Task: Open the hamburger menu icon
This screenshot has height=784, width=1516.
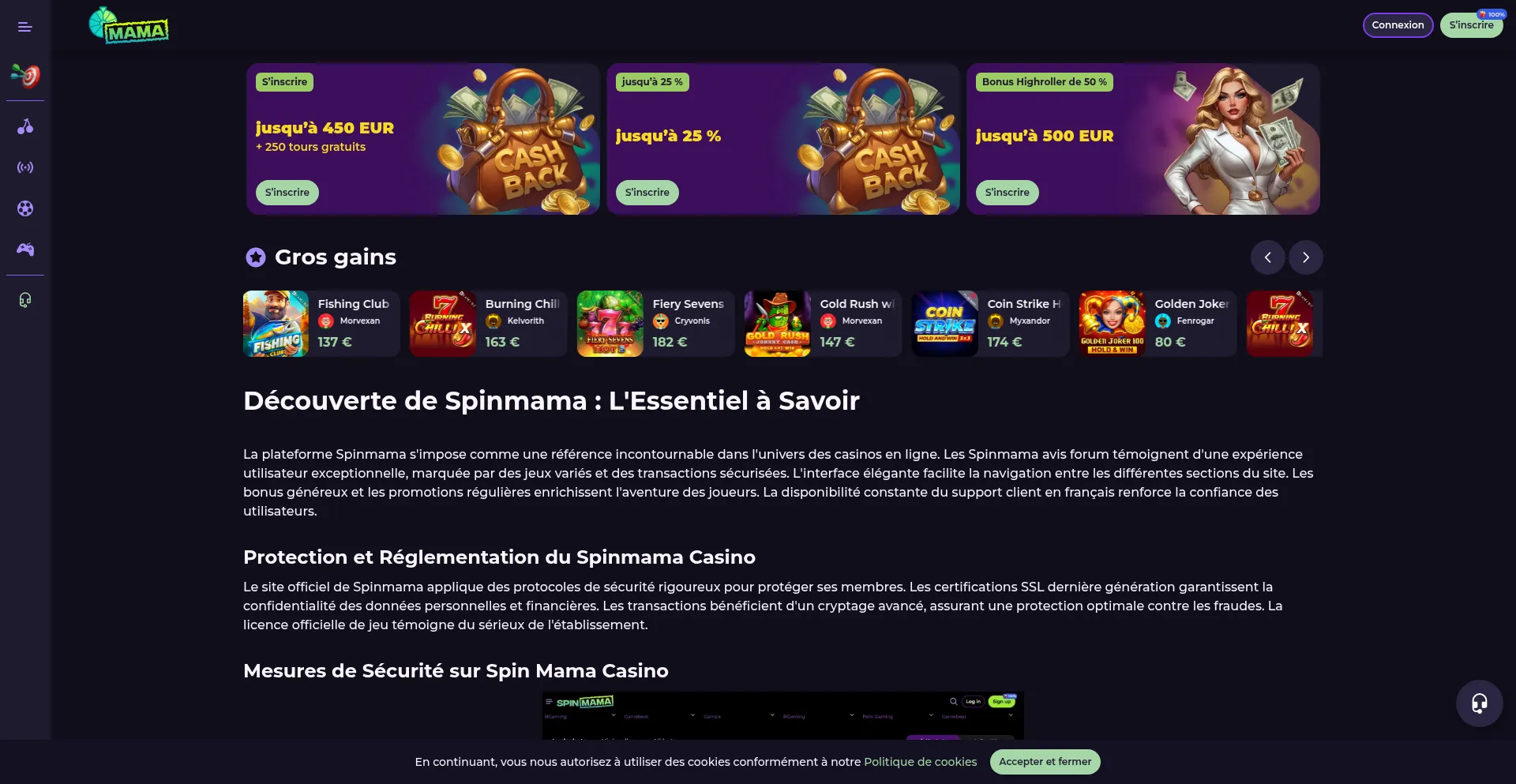Action: click(x=25, y=27)
